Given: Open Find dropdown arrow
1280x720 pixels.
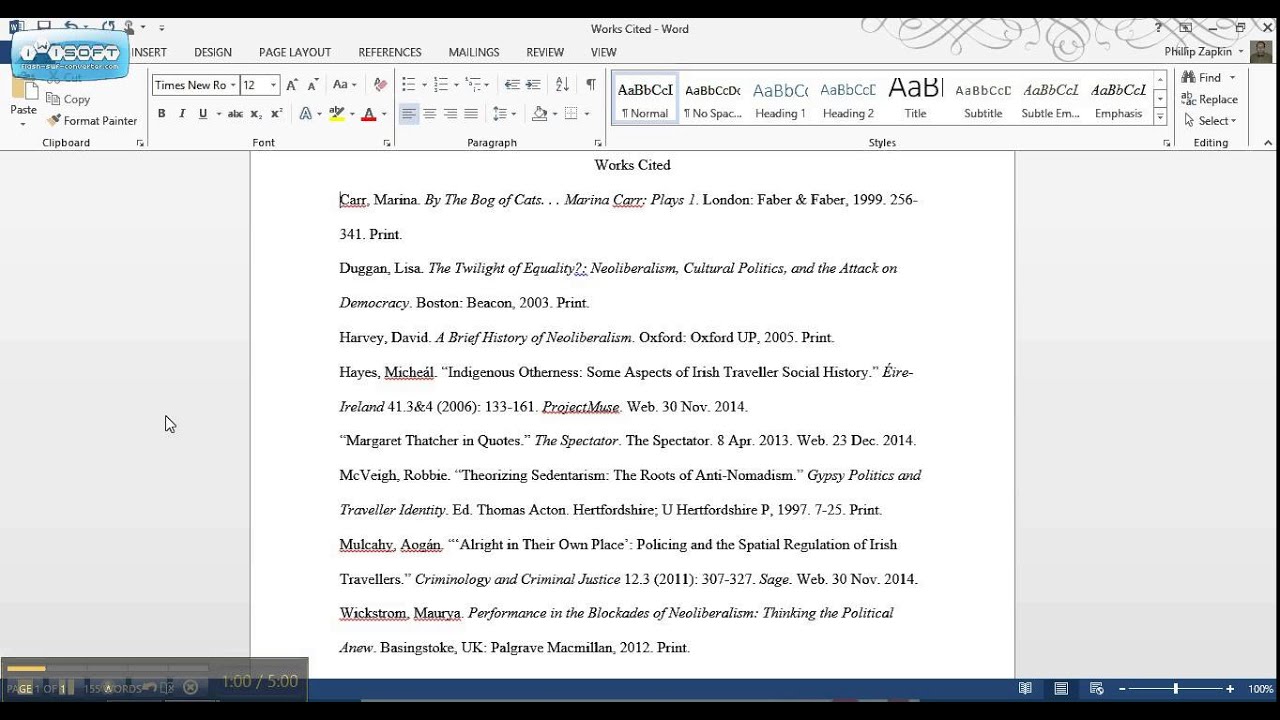Looking at the screenshot, I should 1232,78.
